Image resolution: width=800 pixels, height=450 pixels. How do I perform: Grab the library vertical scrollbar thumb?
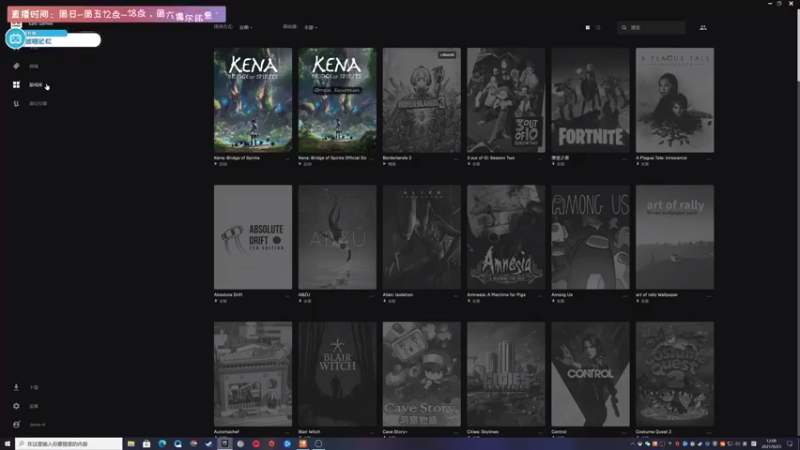click(x=797, y=45)
